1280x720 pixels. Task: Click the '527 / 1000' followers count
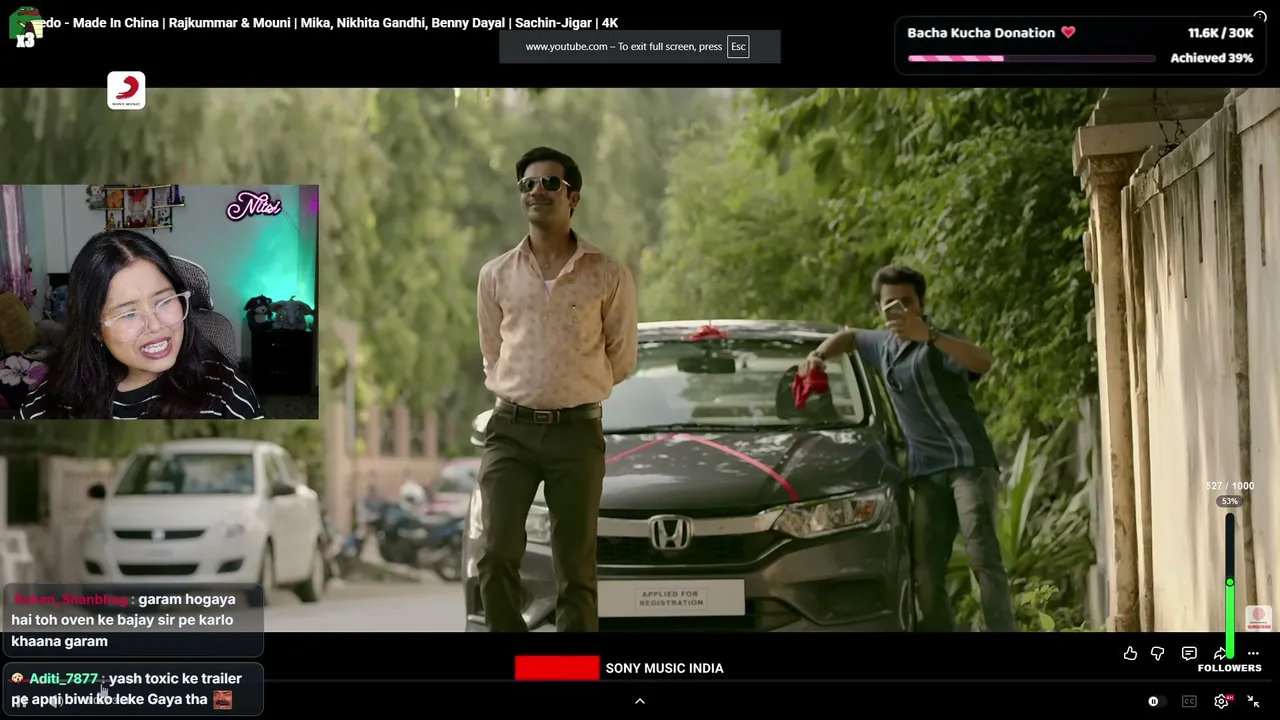1229,486
